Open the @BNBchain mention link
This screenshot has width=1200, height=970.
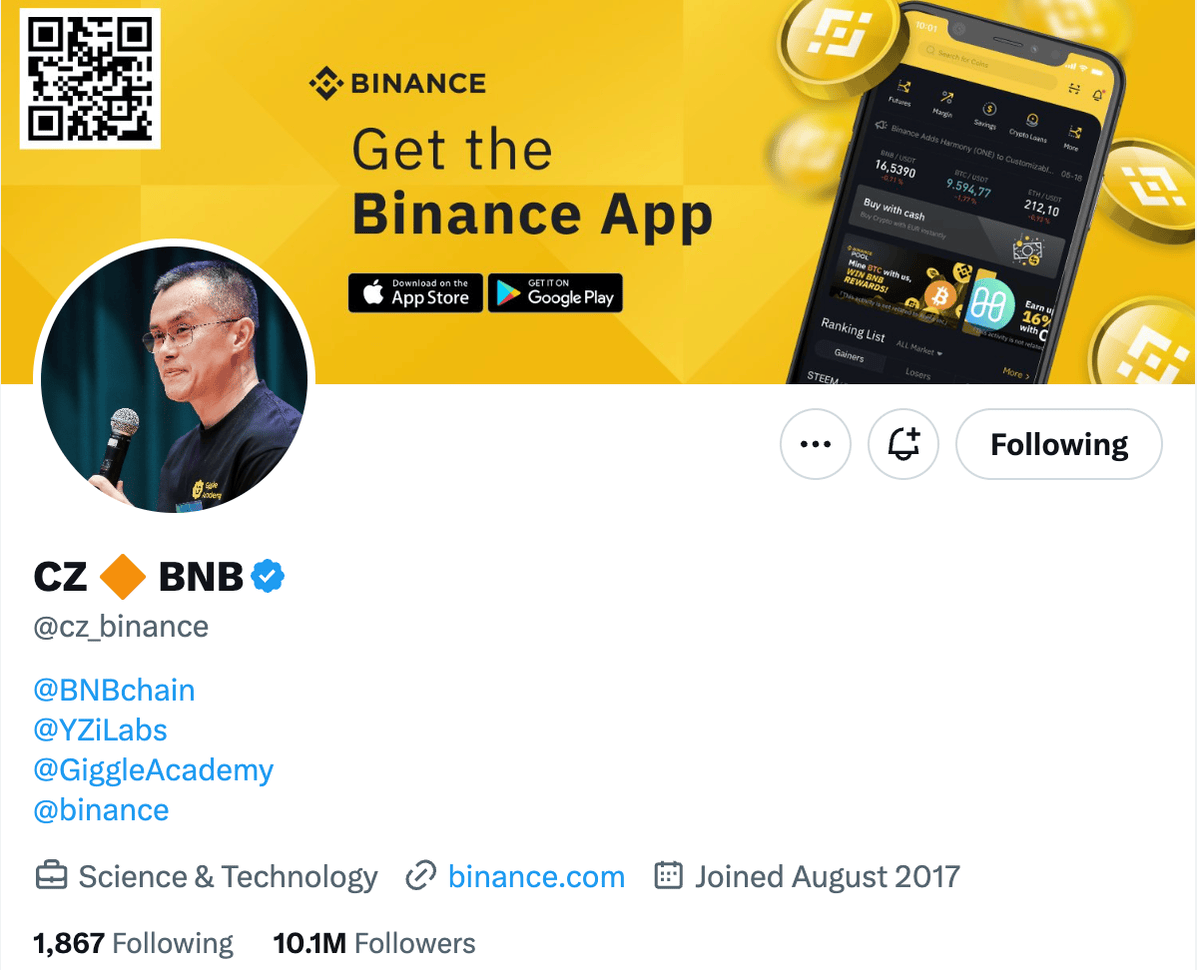[114, 690]
